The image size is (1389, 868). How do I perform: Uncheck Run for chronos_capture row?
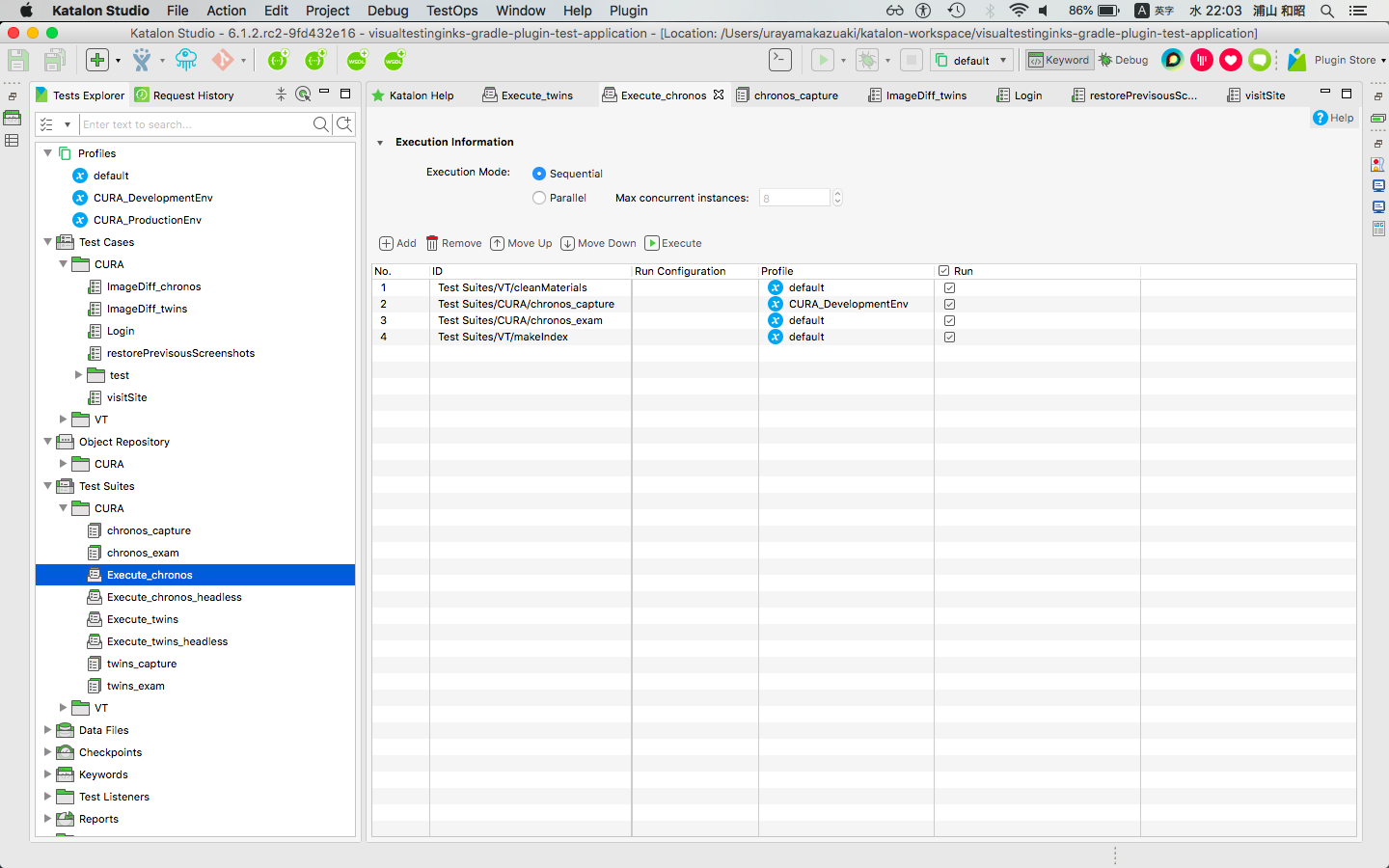(x=950, y=304)
